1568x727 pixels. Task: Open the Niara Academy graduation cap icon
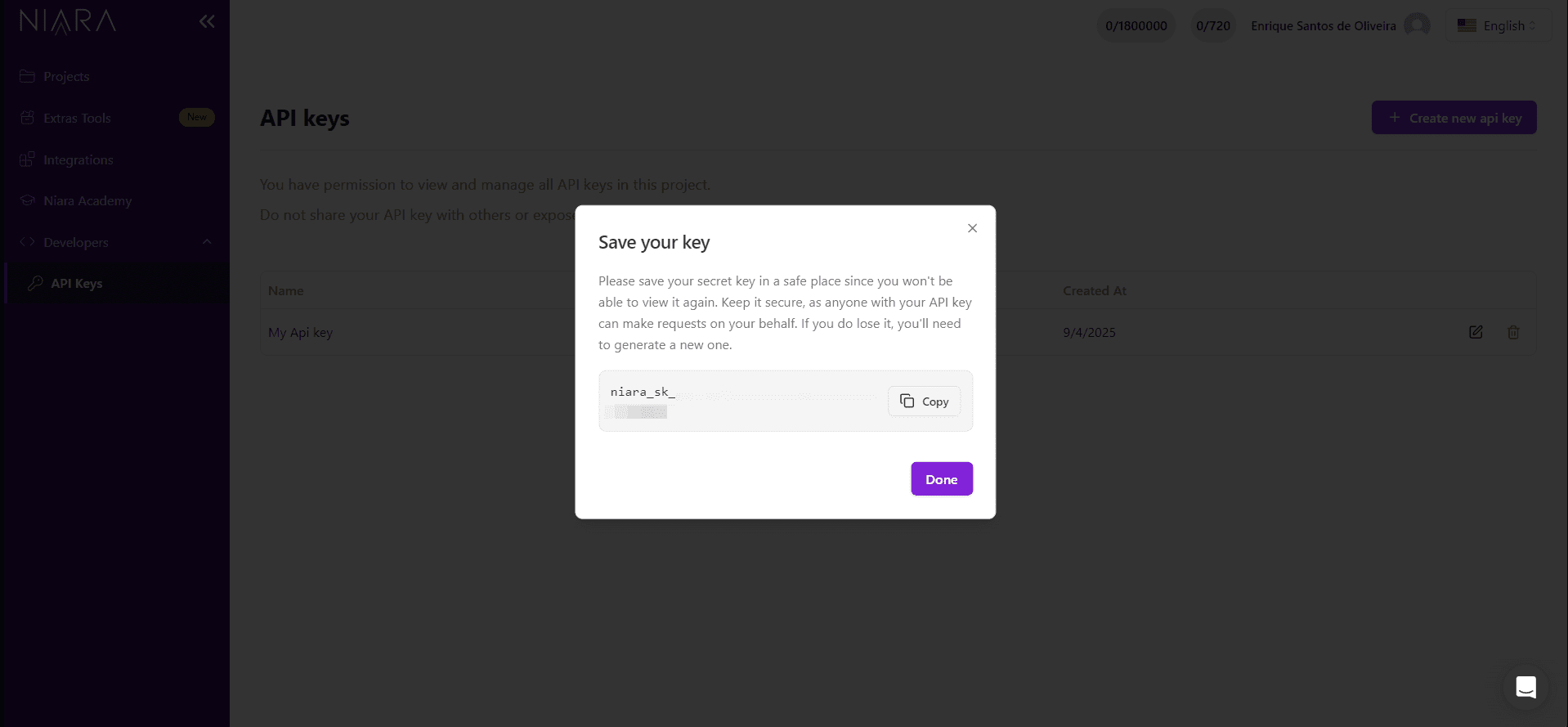tap(28, 200)
